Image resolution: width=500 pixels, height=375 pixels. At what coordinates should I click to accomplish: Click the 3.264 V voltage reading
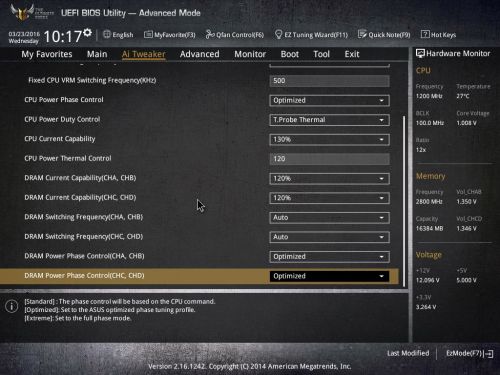(426, 307)
